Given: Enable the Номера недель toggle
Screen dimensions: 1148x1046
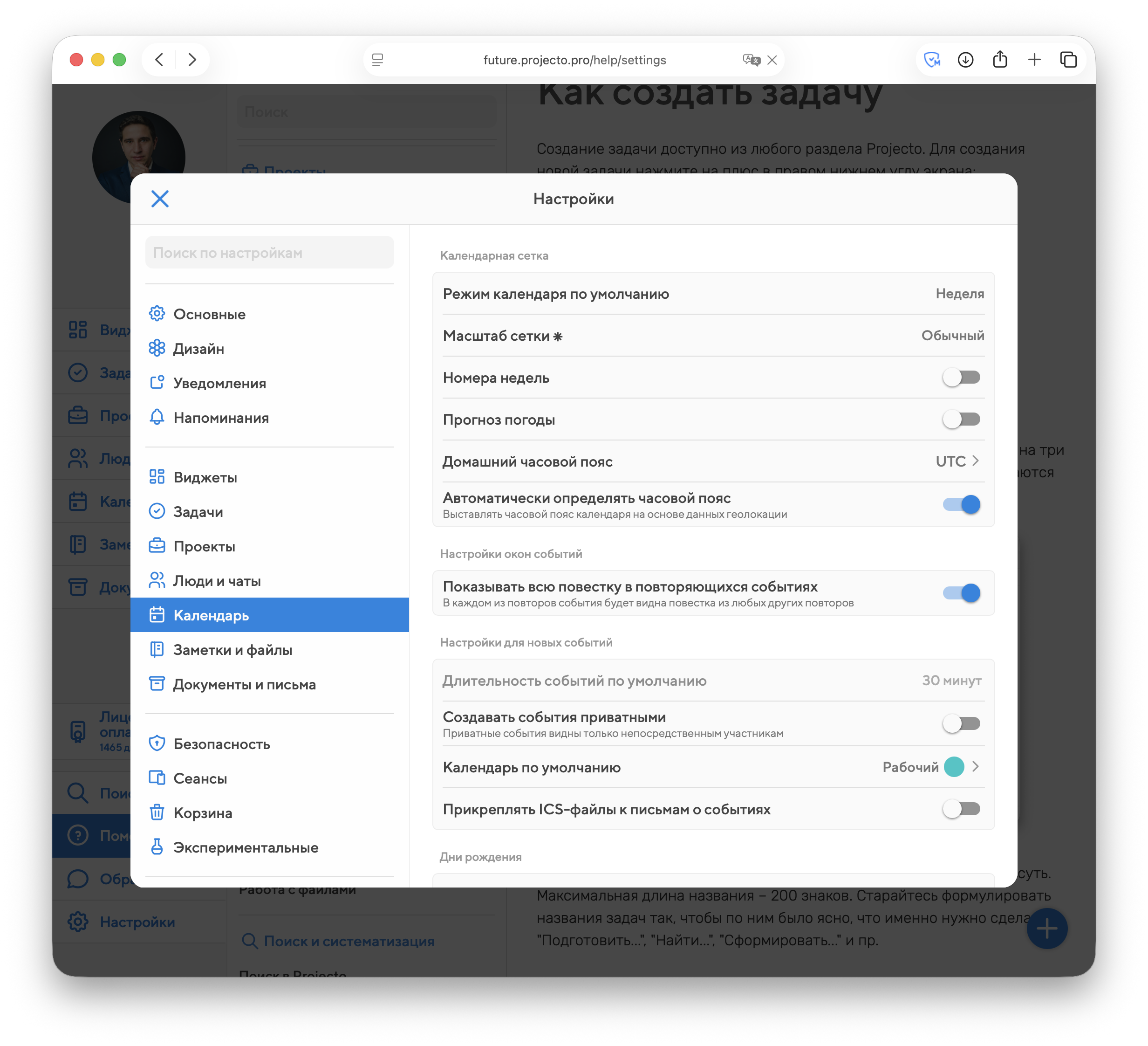Looking at the screenshot, I should click(x=961, y=377).
